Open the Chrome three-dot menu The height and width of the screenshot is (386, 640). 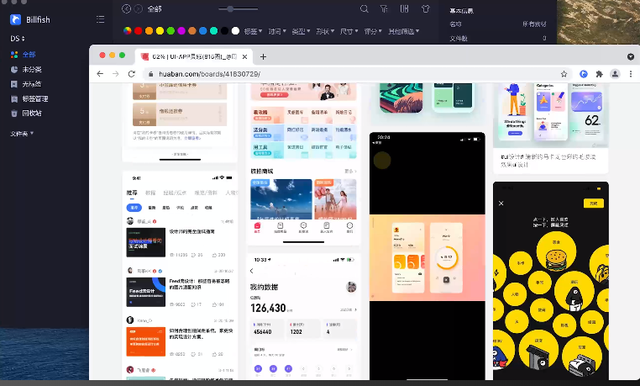coord(631,74)
